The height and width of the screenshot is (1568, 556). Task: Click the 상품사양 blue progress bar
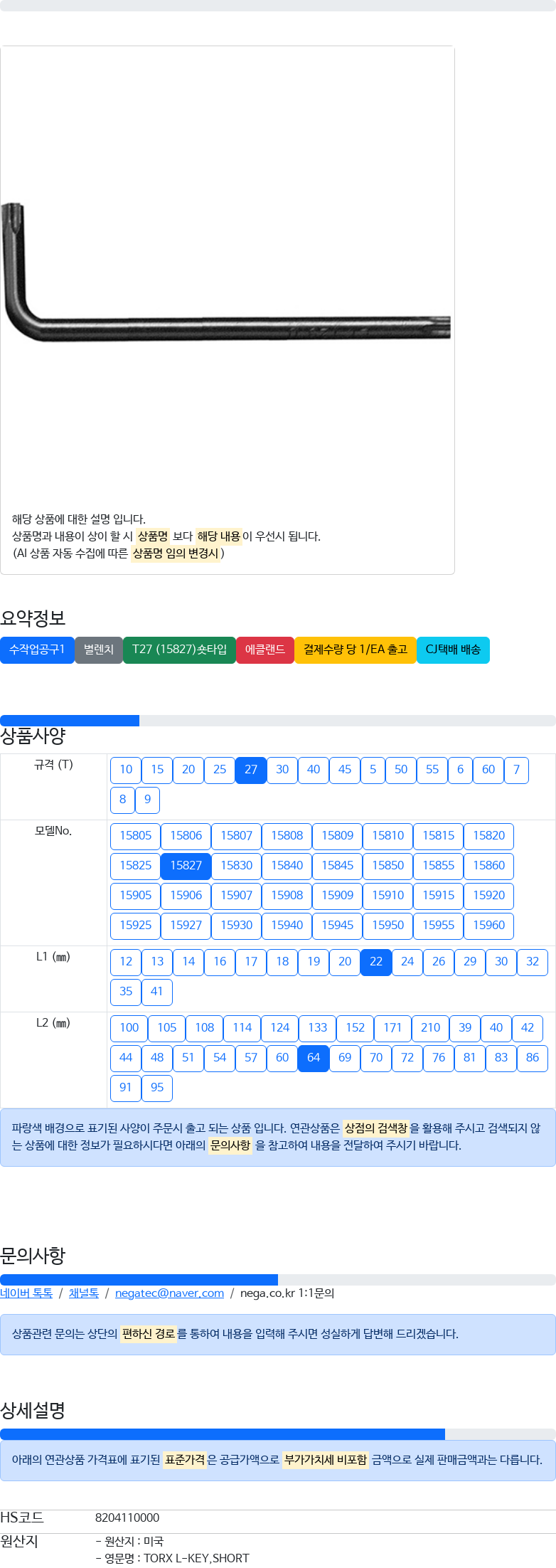tap(70, 721)
